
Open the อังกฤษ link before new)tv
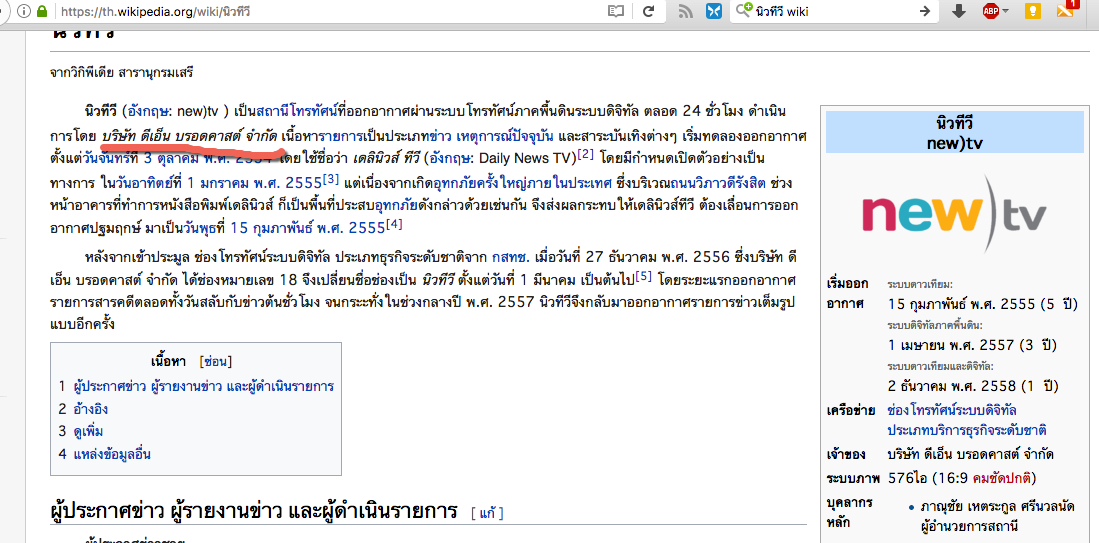click(146, 111)
